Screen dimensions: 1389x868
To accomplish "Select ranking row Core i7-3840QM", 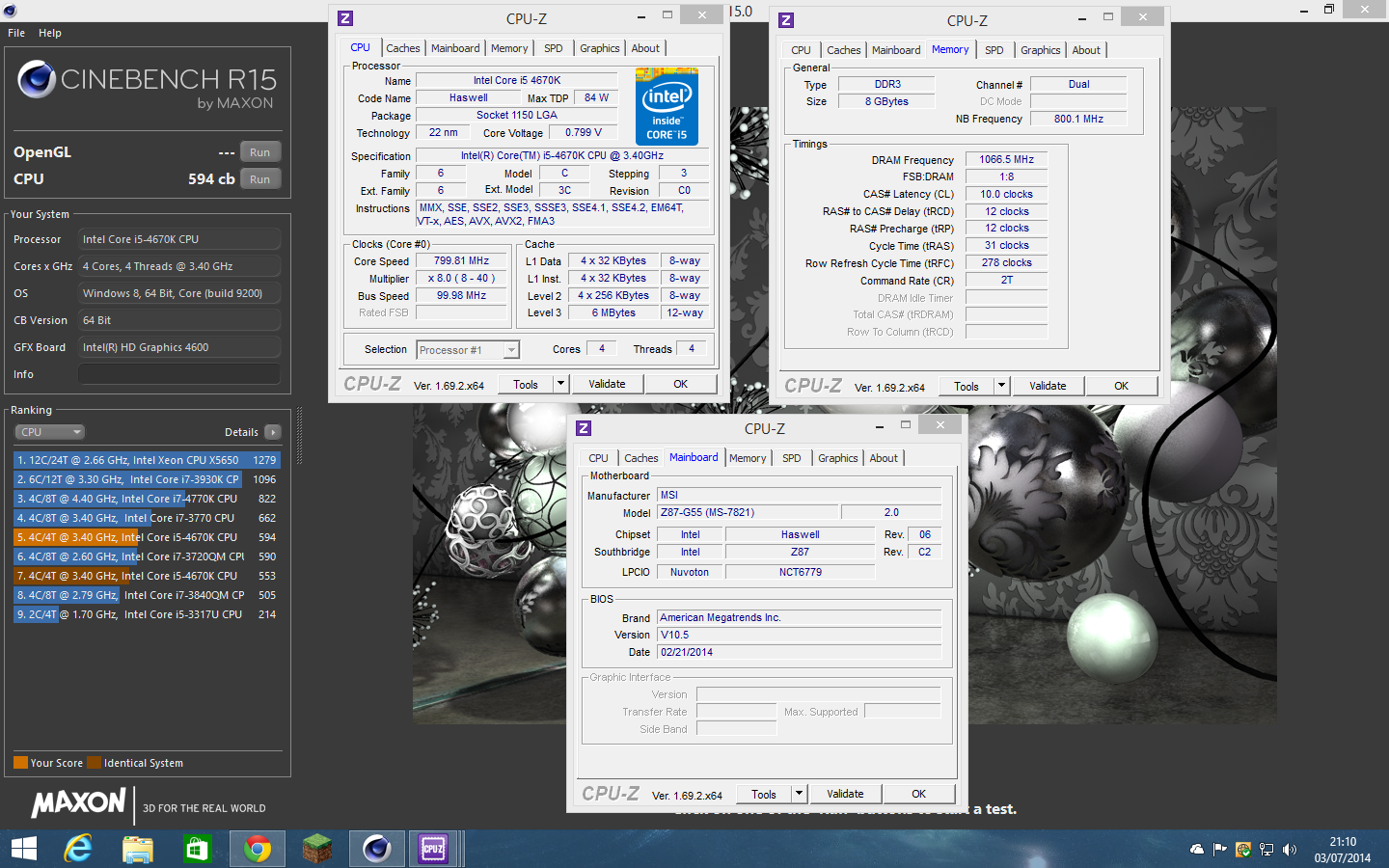I will coord(147,595).
